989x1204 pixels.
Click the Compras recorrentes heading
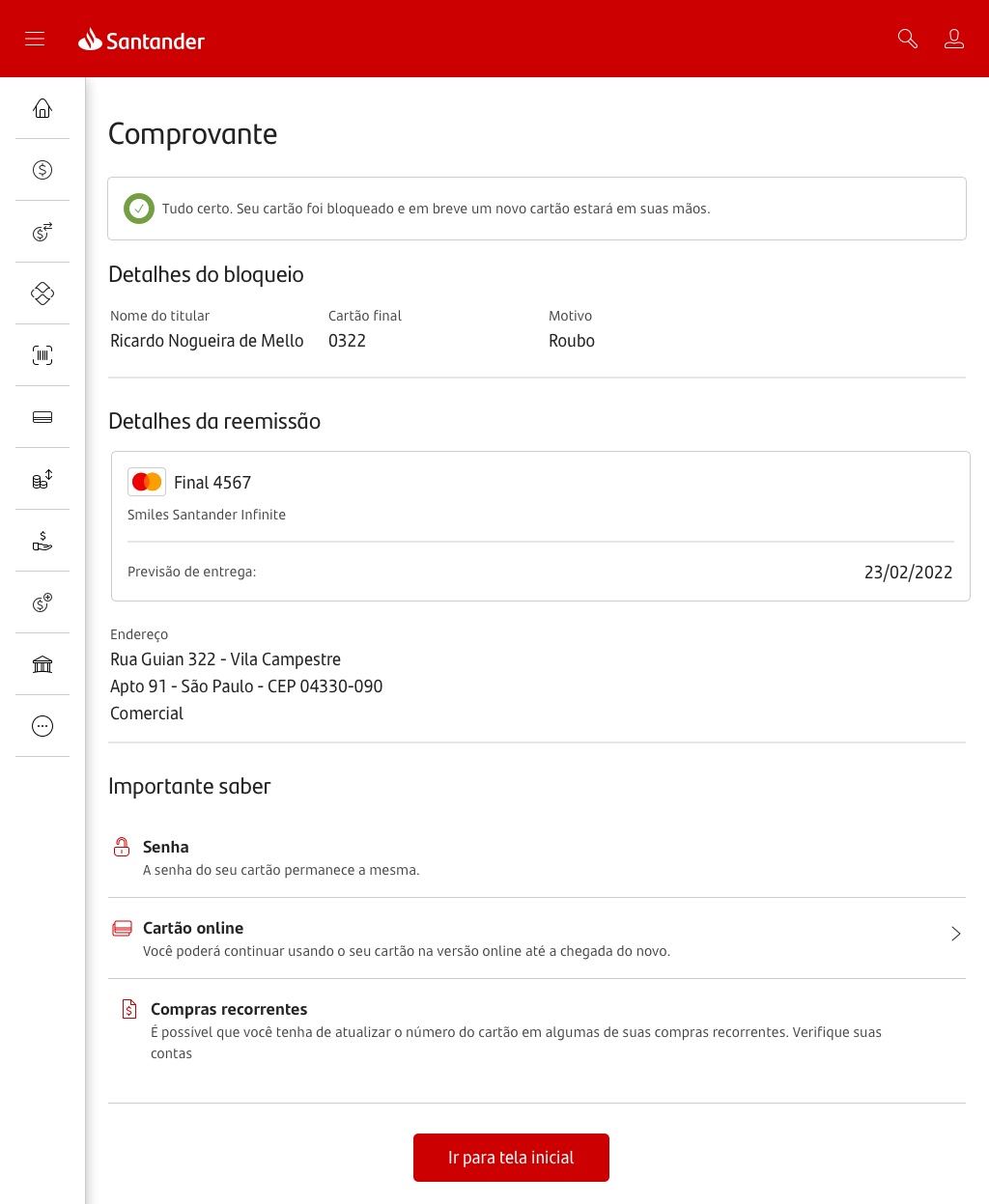click(x=229, y=1009)
